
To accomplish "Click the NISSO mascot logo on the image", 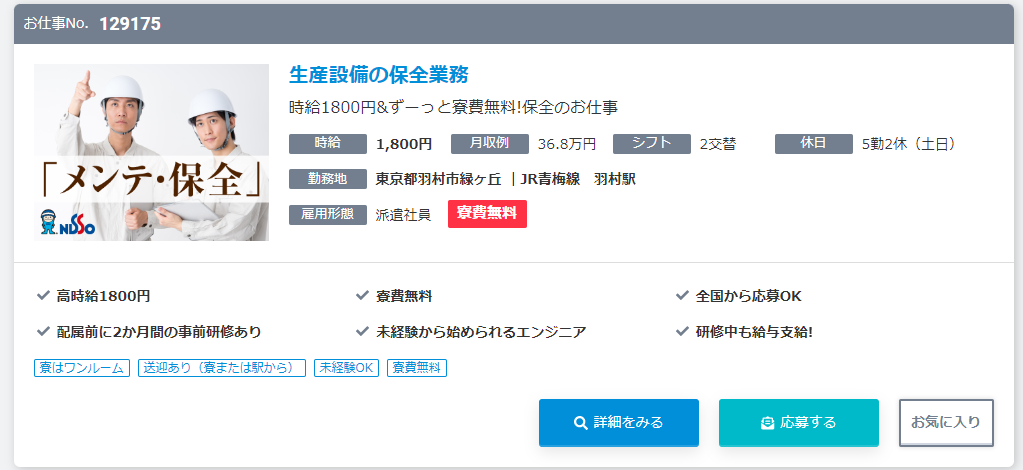I will point(67,223).
